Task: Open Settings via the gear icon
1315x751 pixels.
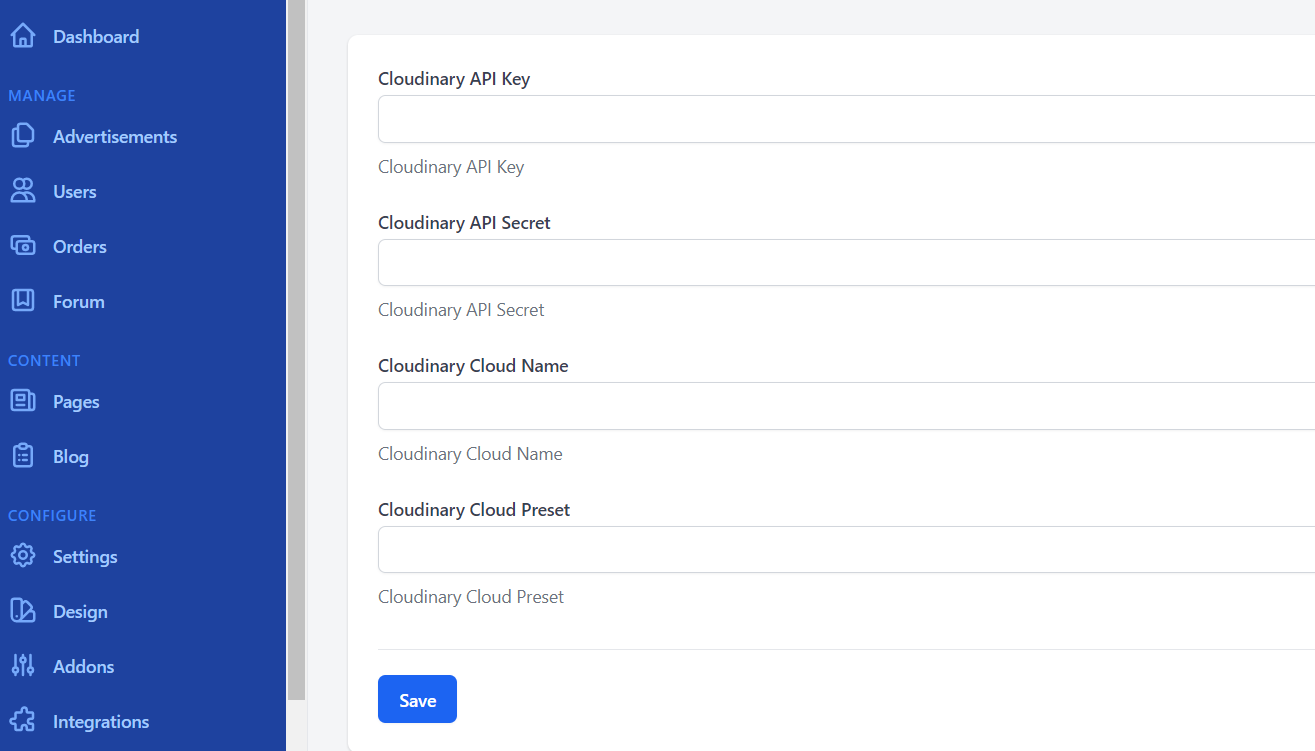Action: (22, 556)
